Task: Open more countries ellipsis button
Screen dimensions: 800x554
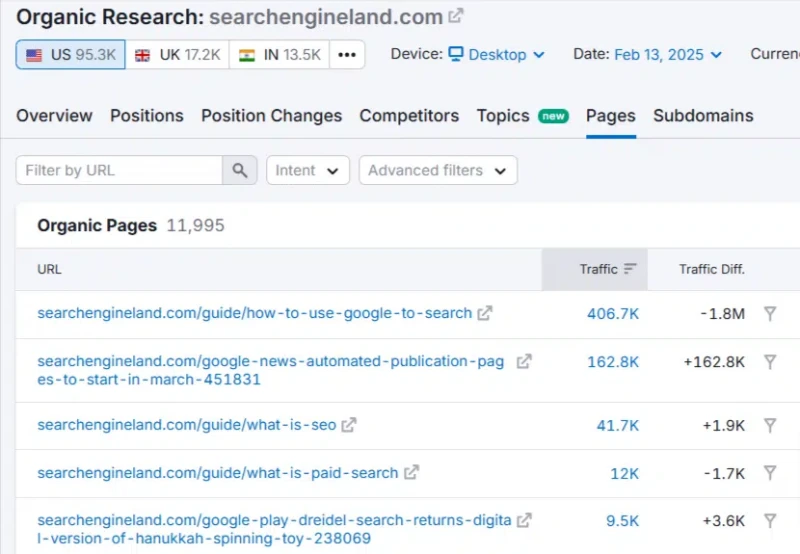Action: 347,55
